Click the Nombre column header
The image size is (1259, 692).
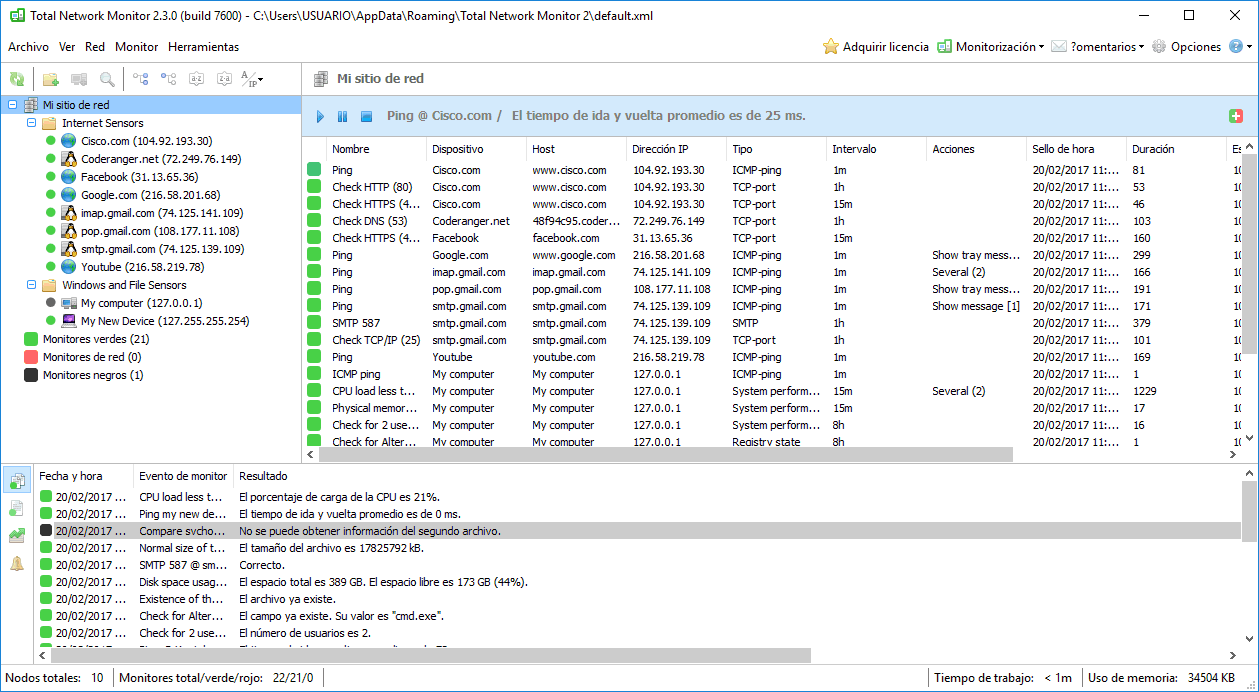point(376,149)
